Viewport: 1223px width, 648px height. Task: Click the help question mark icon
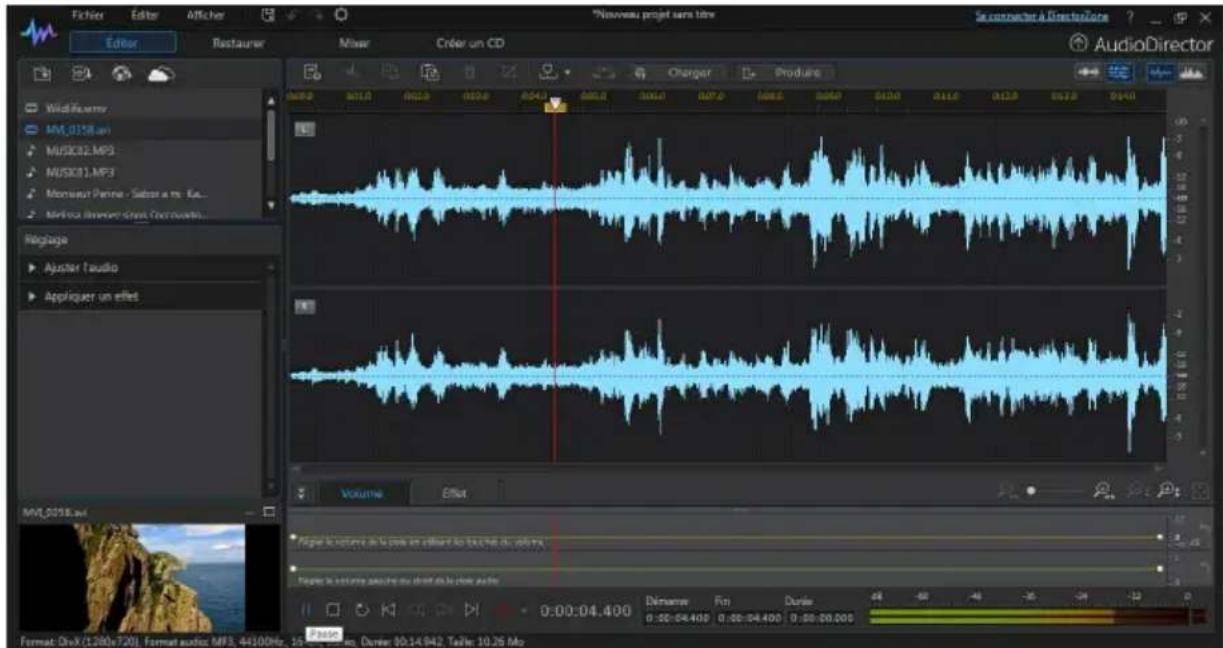(x=1130, y=17)
